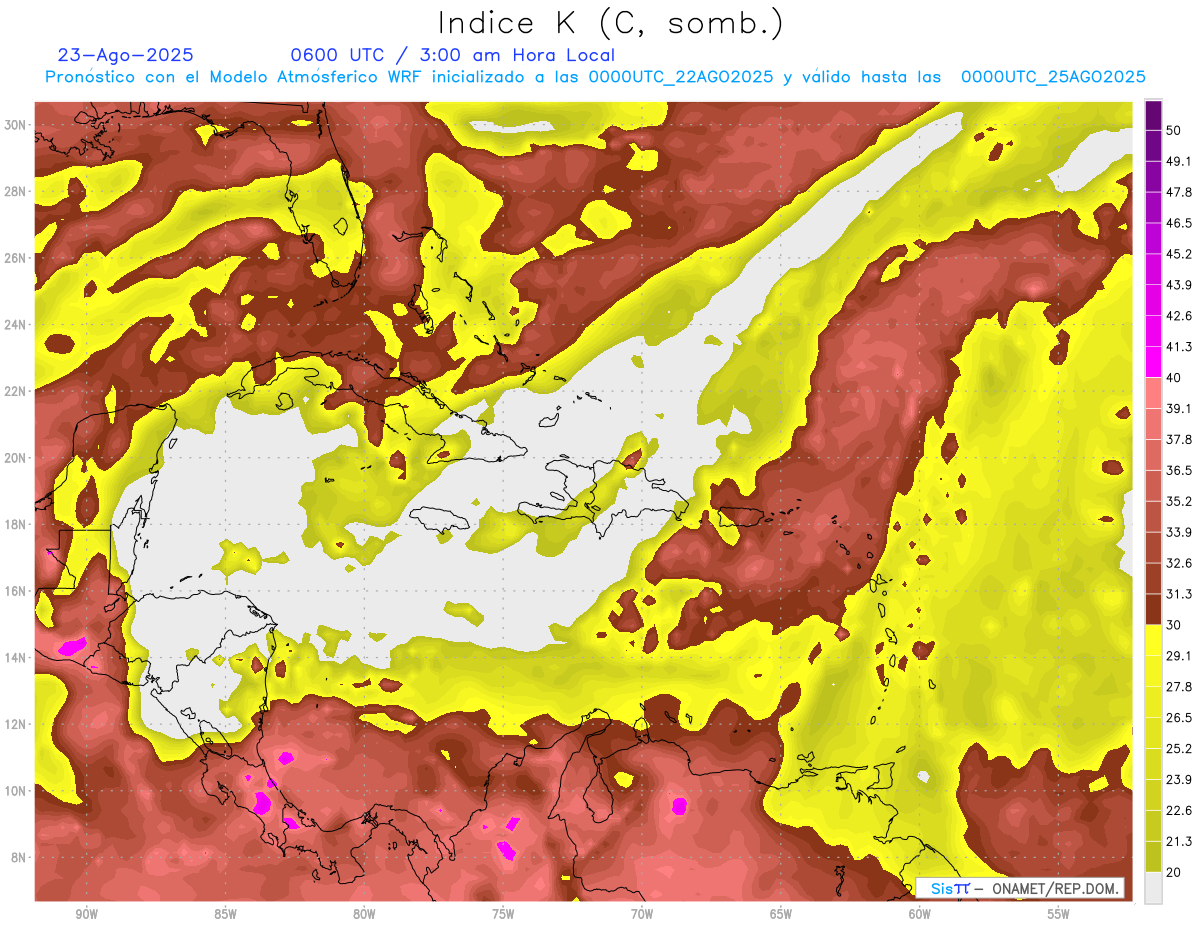The image size is (1200, 927).
Task: Click the legend value 20
Action: tap(1175, 872)
